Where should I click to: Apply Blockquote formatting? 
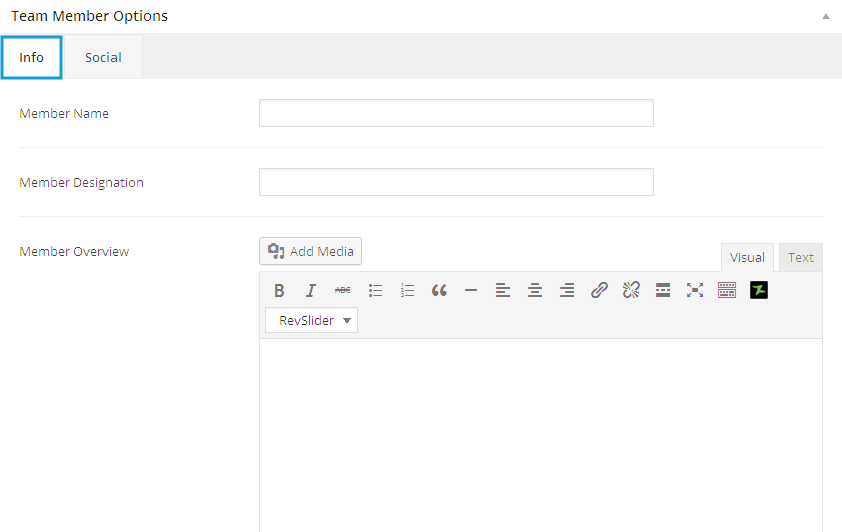coord(439,291)
